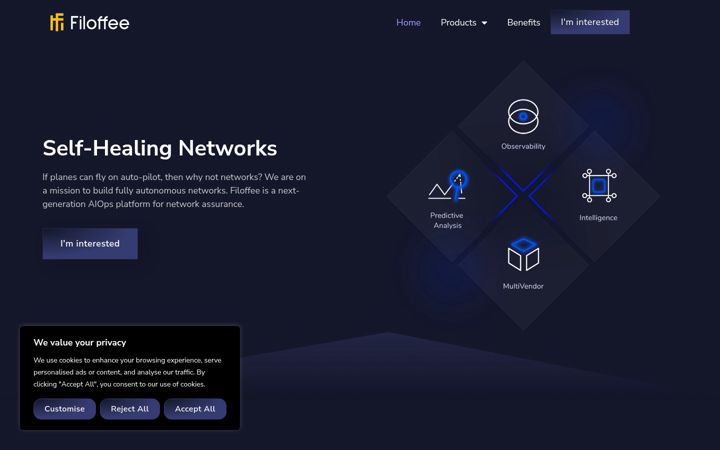
Task: Select the MultiVendor cube icon
Action: [523, 254]
